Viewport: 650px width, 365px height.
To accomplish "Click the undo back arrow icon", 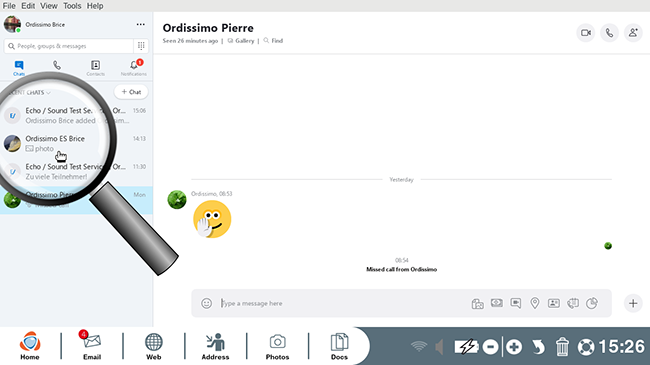I will tap(538, 347).
